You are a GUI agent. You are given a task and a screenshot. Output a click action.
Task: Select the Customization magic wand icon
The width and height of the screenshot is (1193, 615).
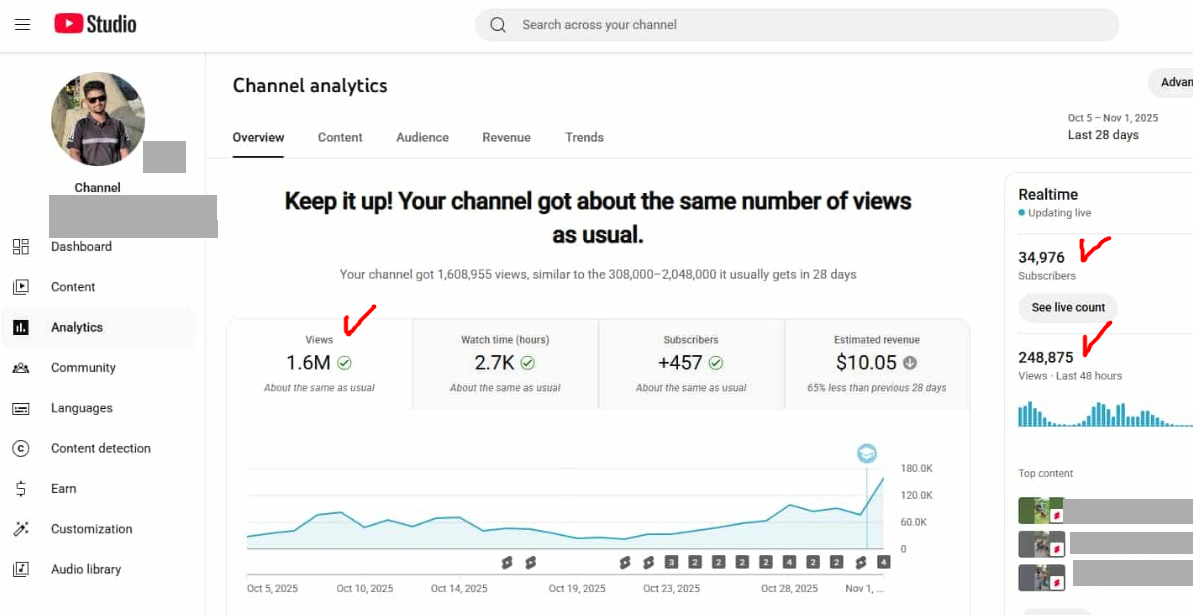point(21,529)
